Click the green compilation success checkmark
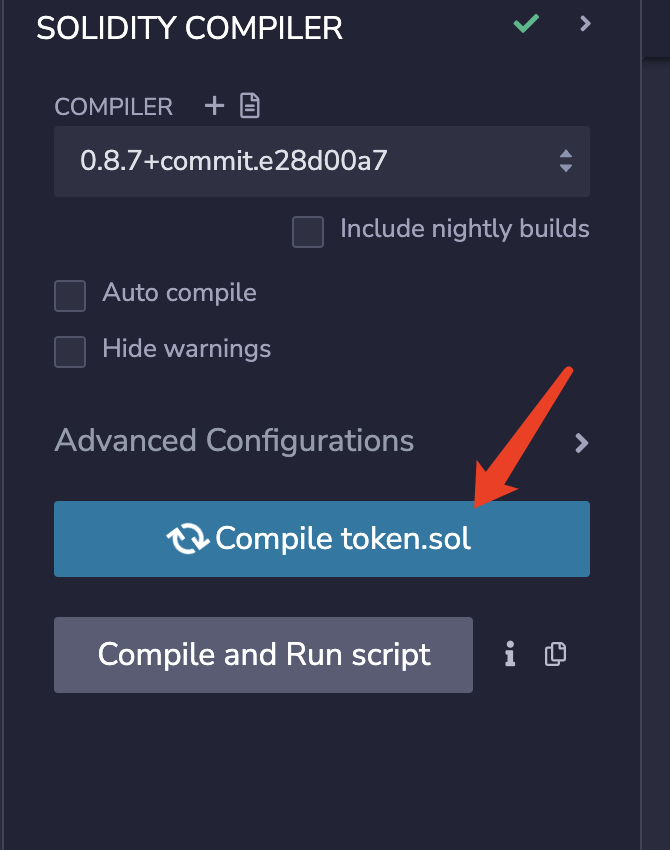The image size is (670, 850). tap(526, 23)
